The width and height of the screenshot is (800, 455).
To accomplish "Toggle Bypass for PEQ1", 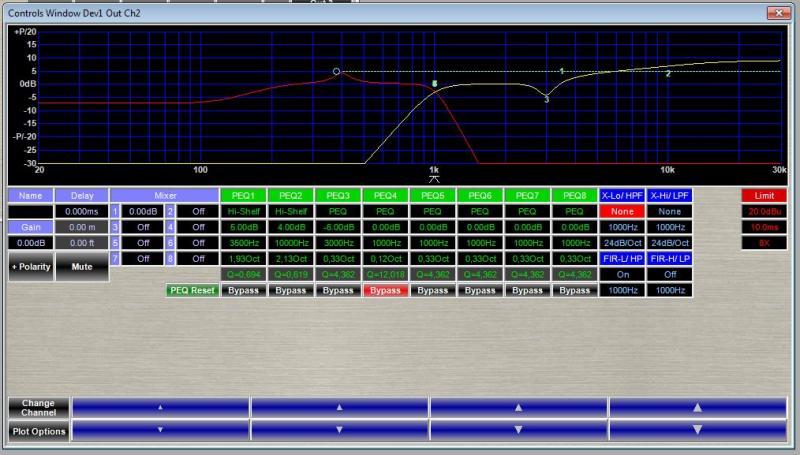I will coord(242,290).
